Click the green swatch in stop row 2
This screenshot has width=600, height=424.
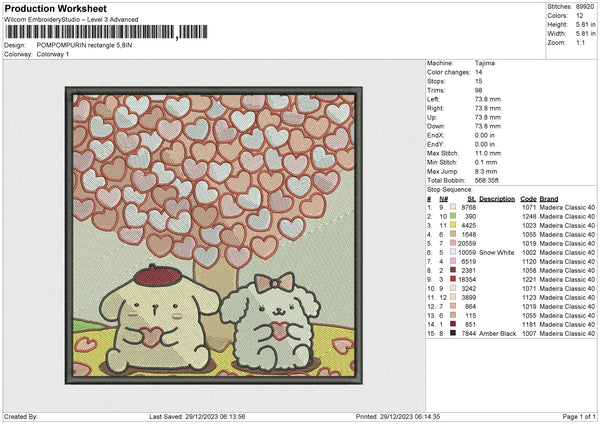[453, 216]
